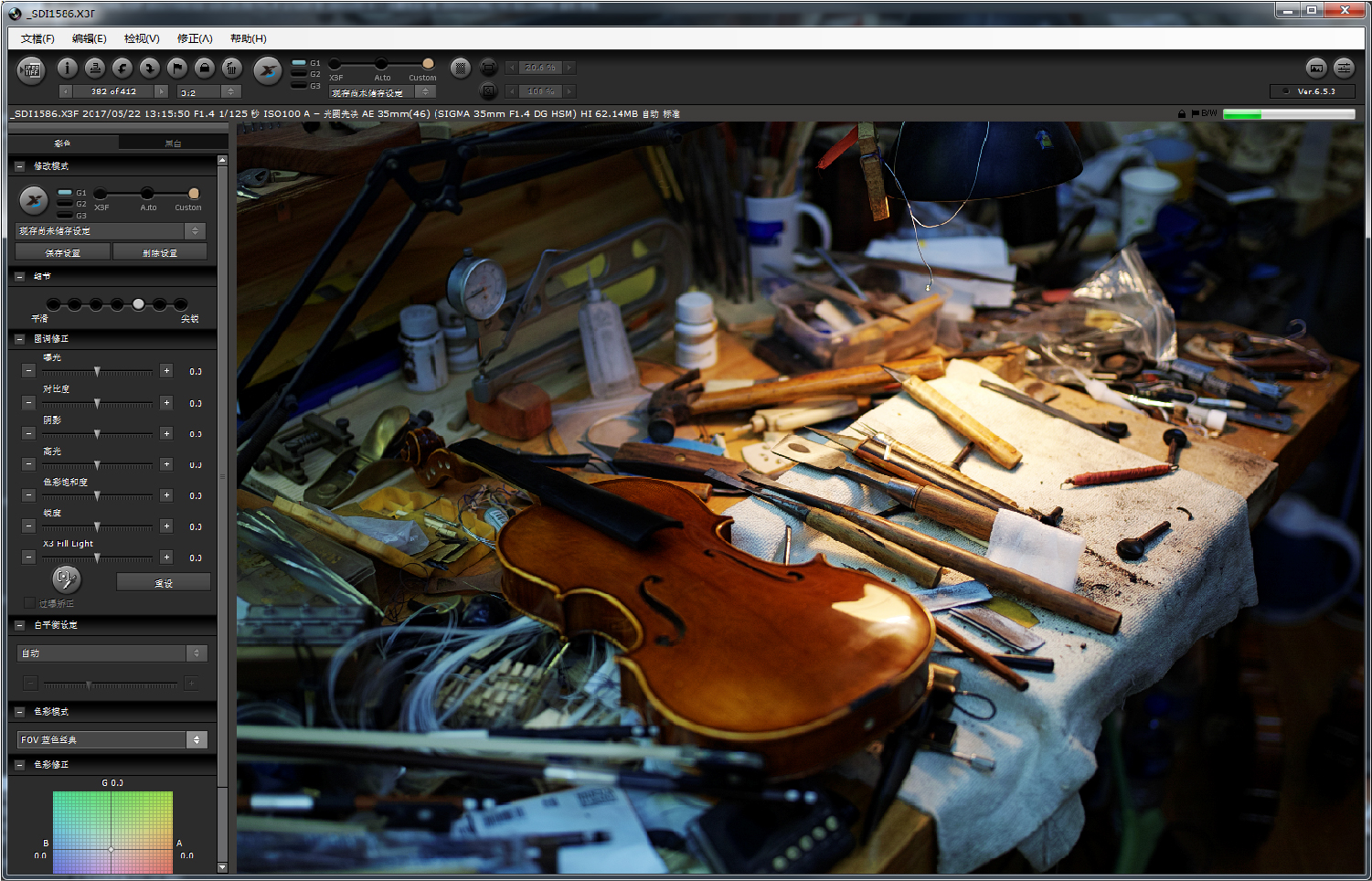Screen dimensions: 1372x881
Task: Lock the image with the padlock icon
Action: coord(205,68)
